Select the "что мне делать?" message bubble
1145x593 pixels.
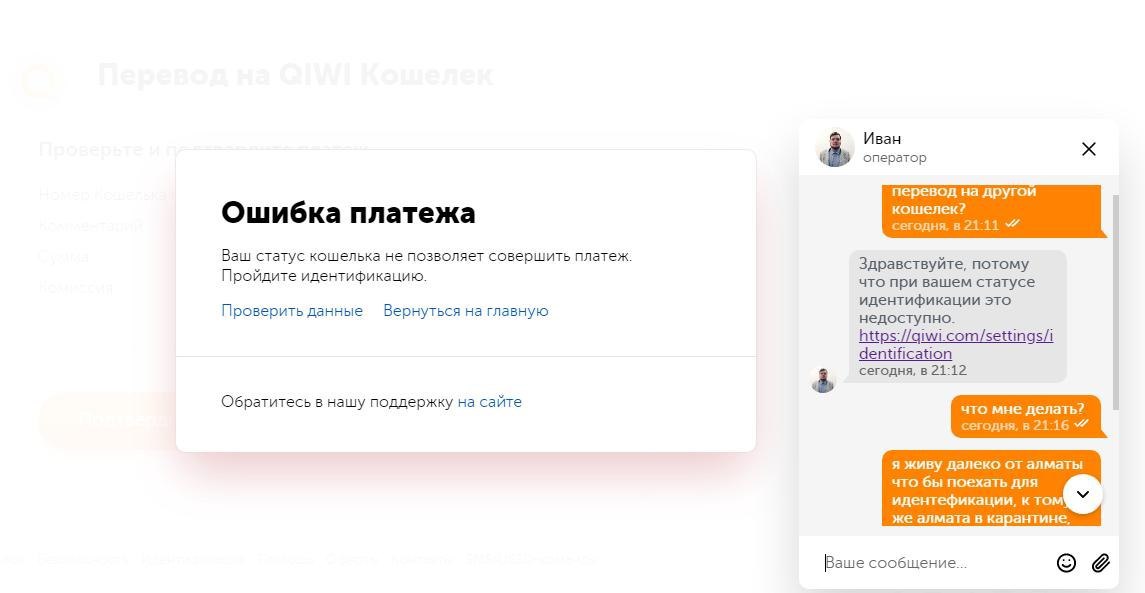tap(1026, 416)
